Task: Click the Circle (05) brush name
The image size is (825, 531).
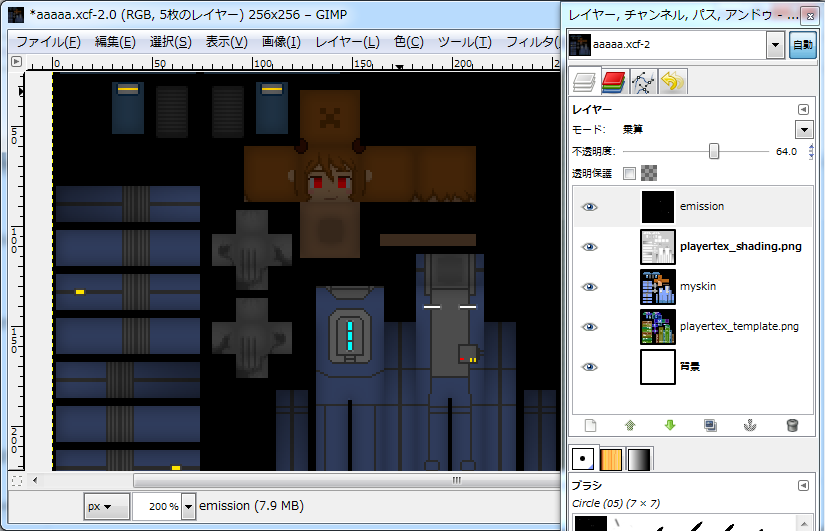Action: pos(615,504)
